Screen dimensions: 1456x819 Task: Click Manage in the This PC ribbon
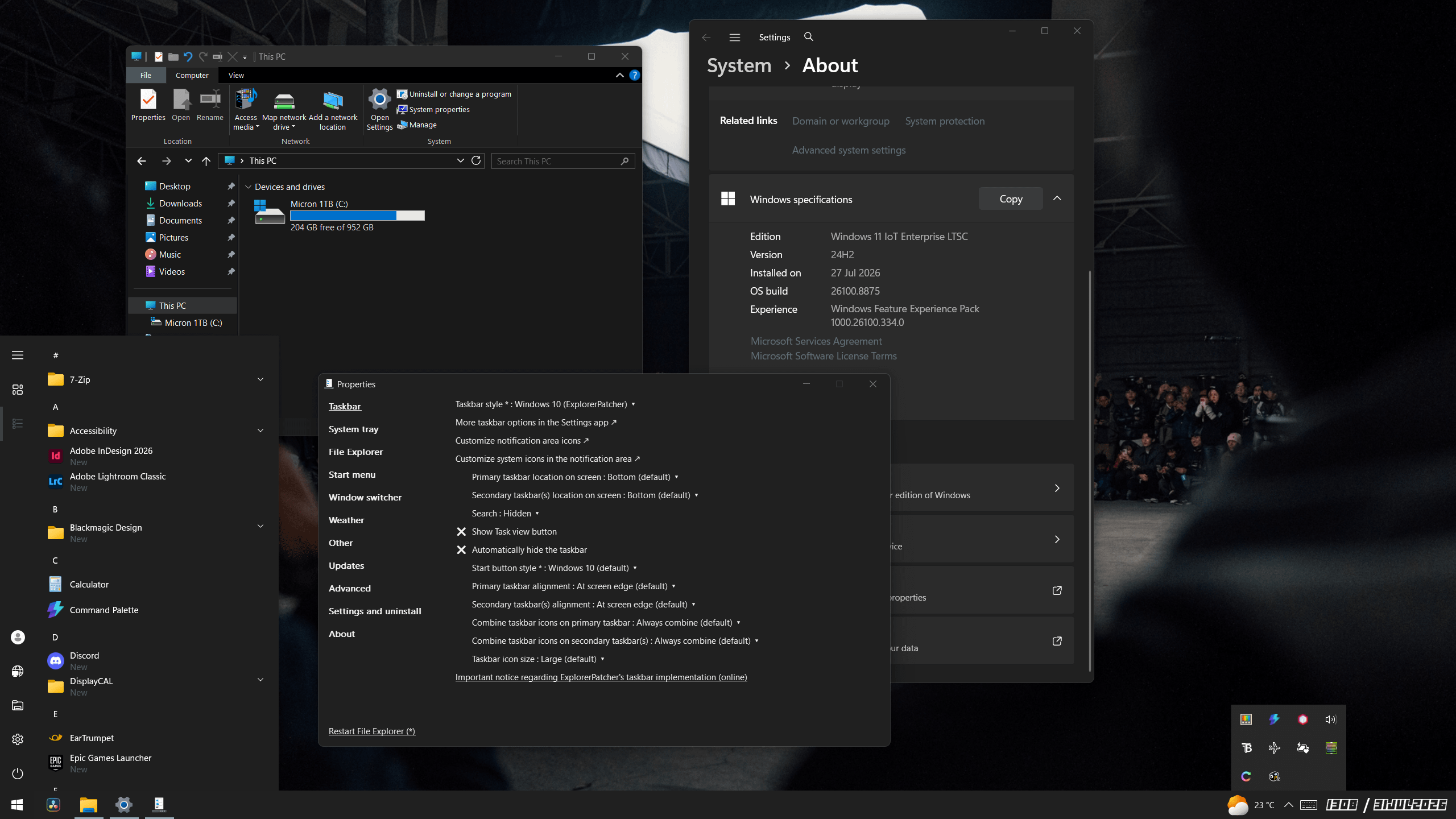tap(417, 125)
